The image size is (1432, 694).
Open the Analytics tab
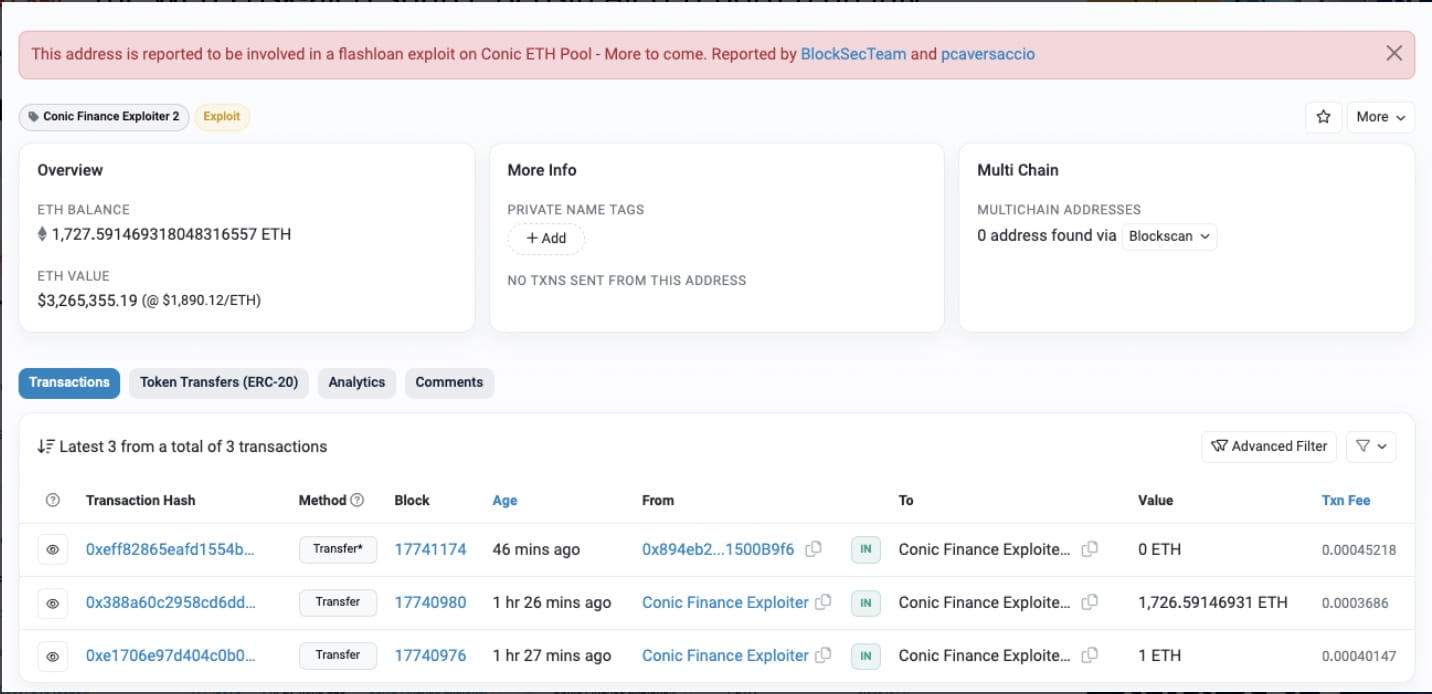click(x=357, y=382)
